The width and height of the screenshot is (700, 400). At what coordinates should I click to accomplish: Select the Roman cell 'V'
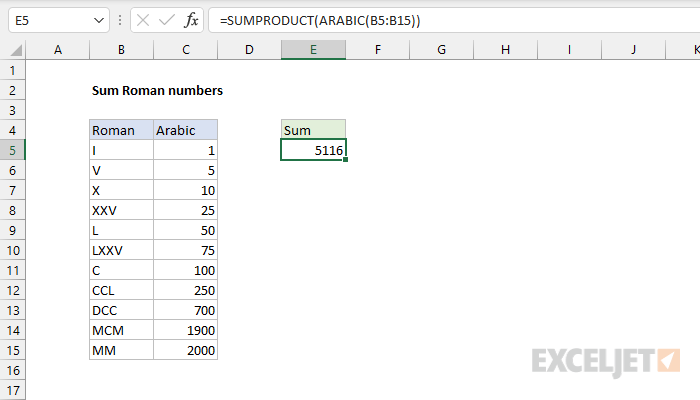pos(121,171)
